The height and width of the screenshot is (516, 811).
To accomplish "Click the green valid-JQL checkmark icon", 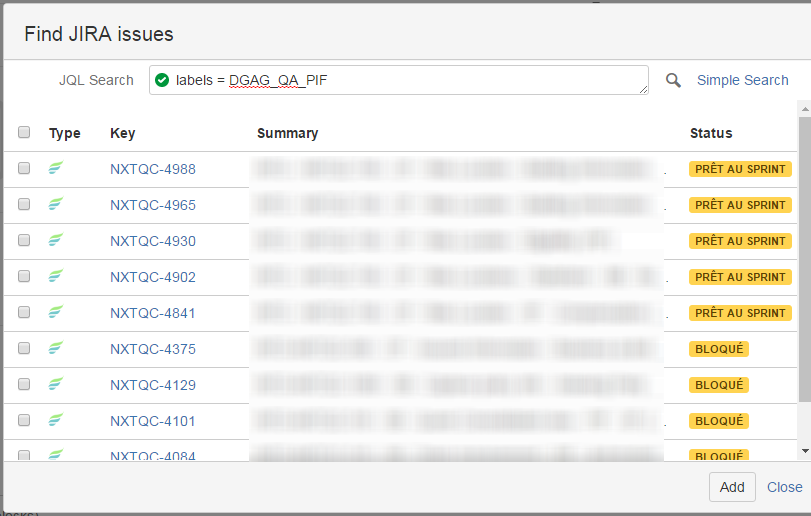I will pos(162,80).
